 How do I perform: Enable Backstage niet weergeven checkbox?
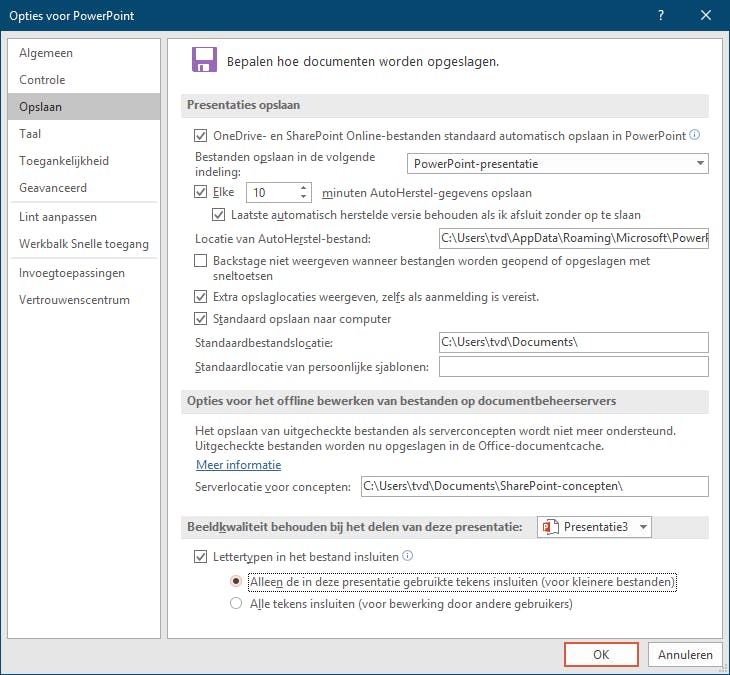[x=200, y=260]
